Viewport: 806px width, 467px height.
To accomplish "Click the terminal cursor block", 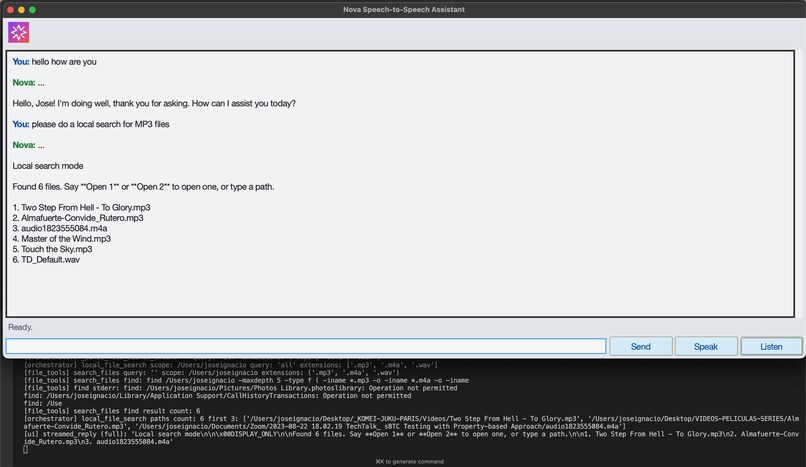I will pos(26,450).
